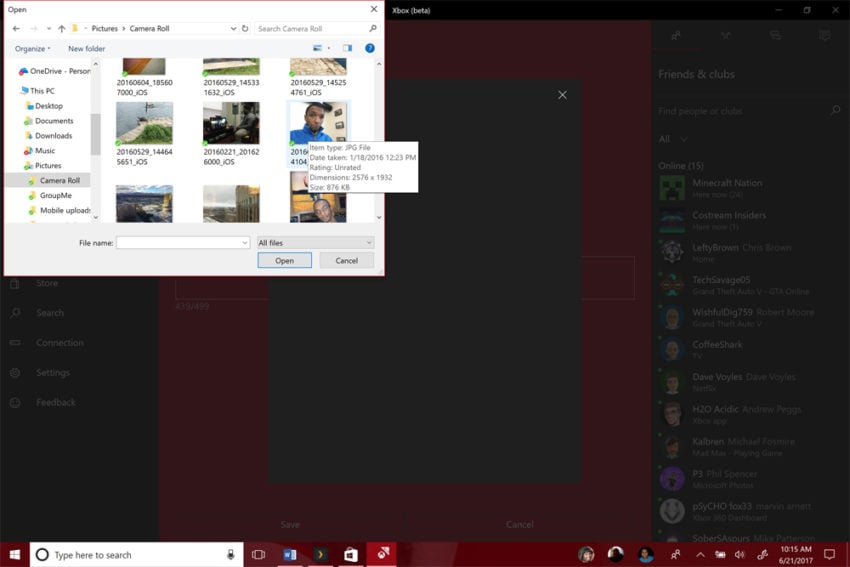This screenshot has height=567, width=850.
Task: Click the search magnifier in Open dialog
Action: [373, 28]
